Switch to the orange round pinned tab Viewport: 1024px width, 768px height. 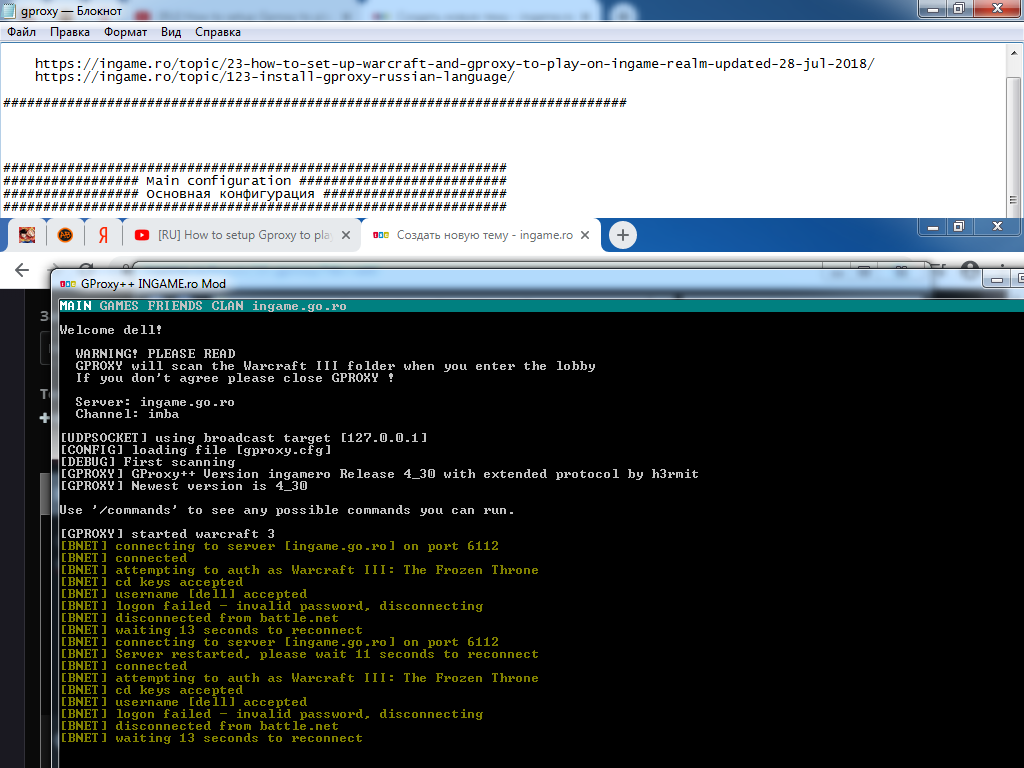click(64, 235)
